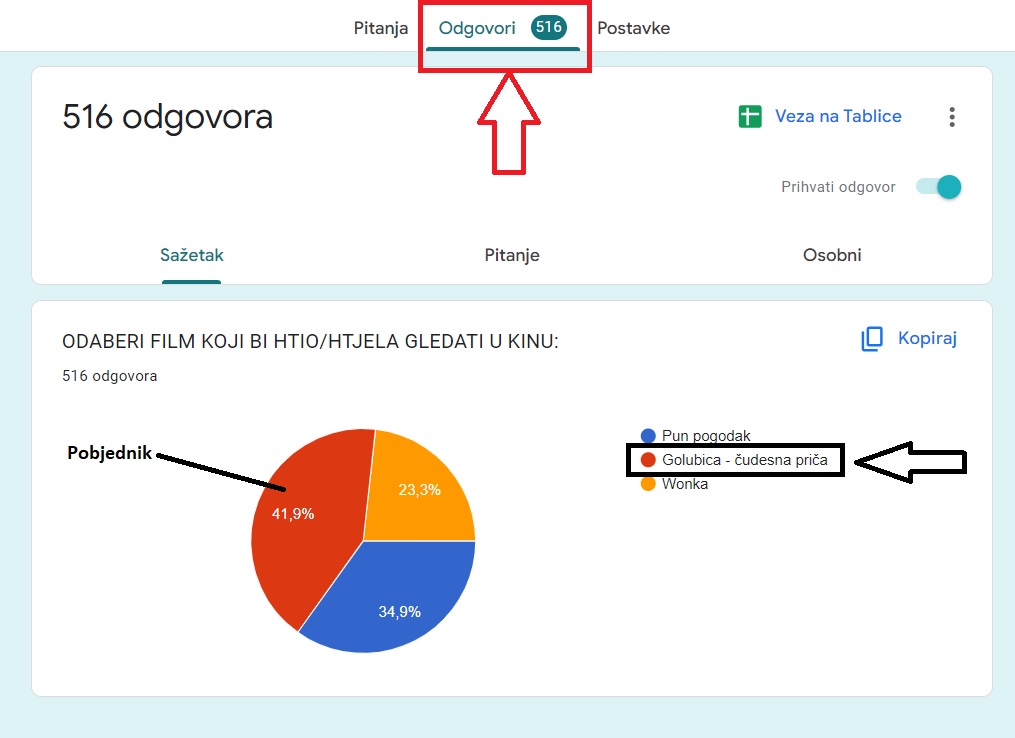Click the blue Pun pogodak legend dot
The image size is (1015, 738).
648,436
